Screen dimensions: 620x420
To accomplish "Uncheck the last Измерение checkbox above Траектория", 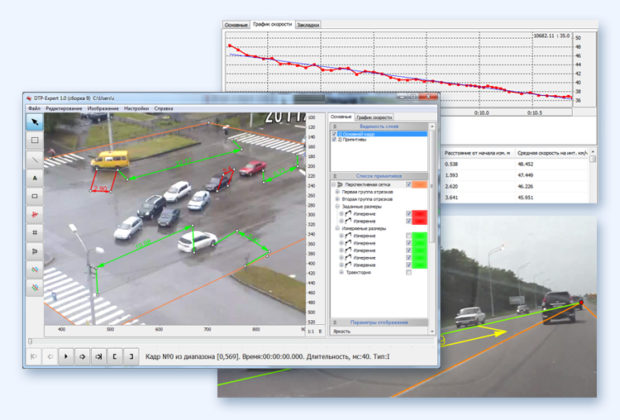I will [409, 265].
